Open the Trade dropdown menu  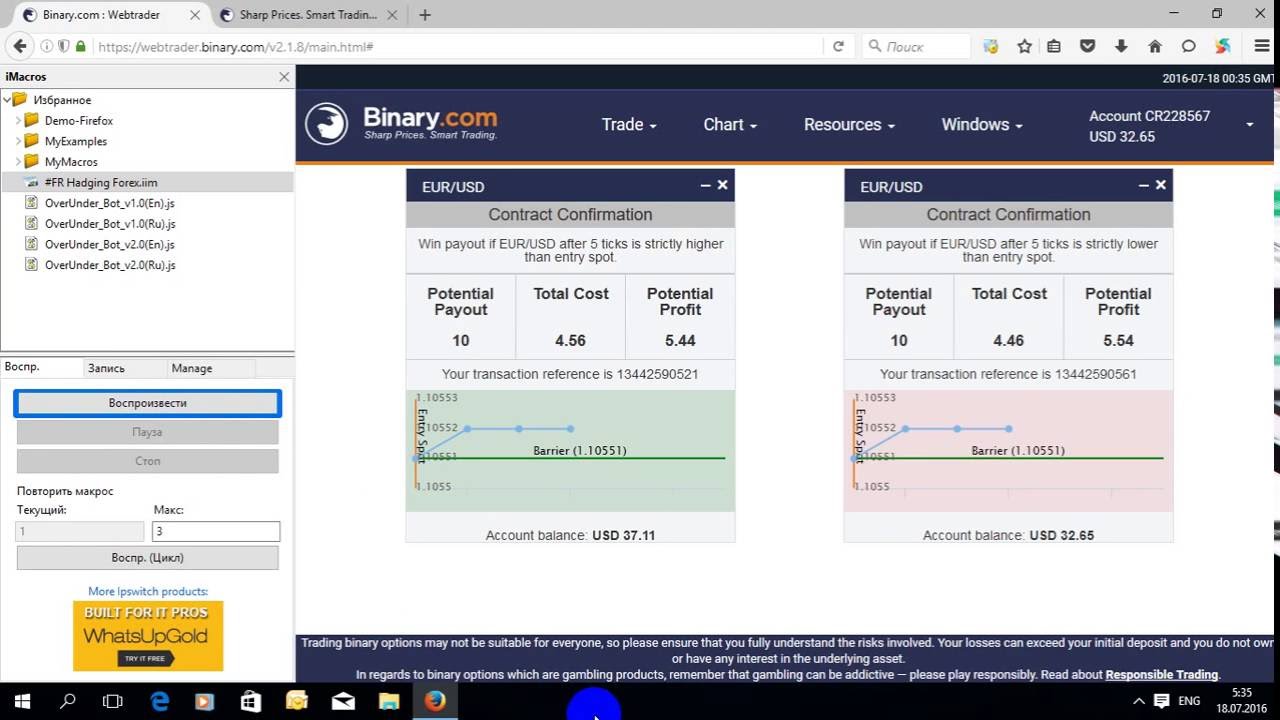(629, 124)
